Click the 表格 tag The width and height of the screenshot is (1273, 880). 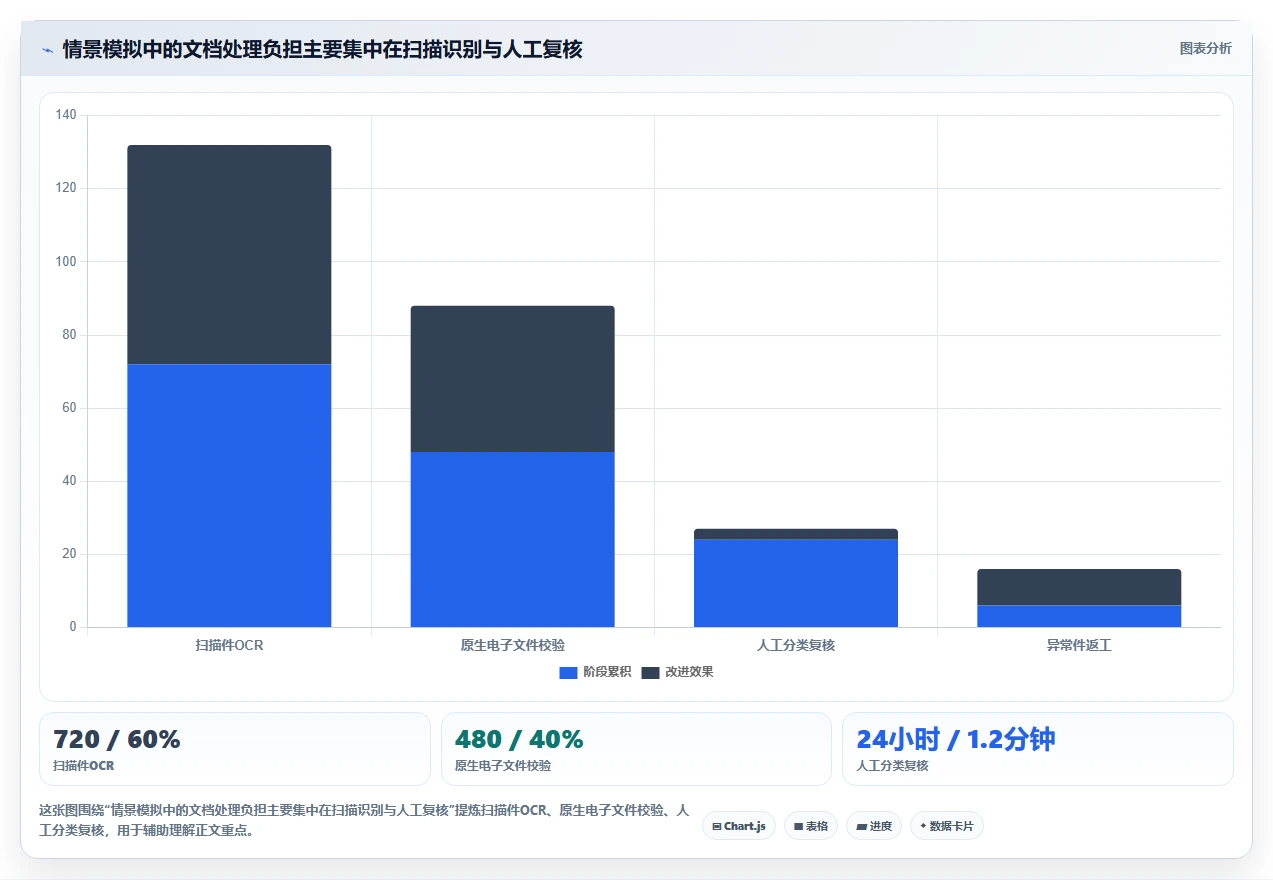[x=811, y=826]
